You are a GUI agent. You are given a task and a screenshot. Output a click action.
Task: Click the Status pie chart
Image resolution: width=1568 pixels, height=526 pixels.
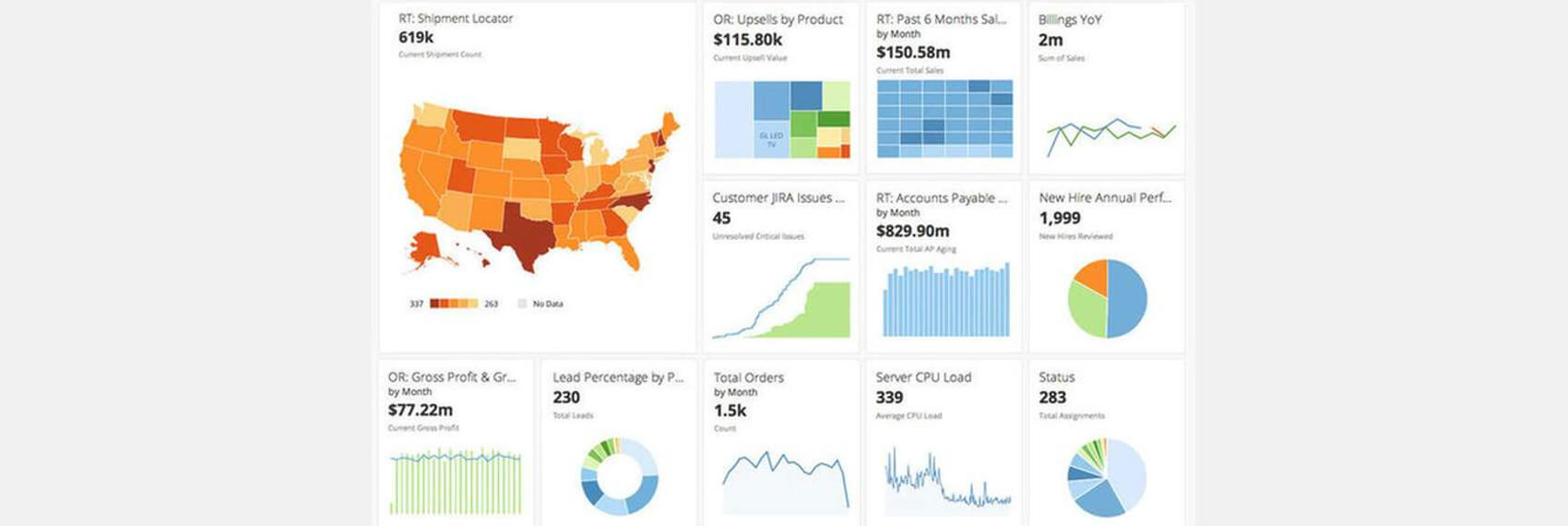coord(1107,477)
